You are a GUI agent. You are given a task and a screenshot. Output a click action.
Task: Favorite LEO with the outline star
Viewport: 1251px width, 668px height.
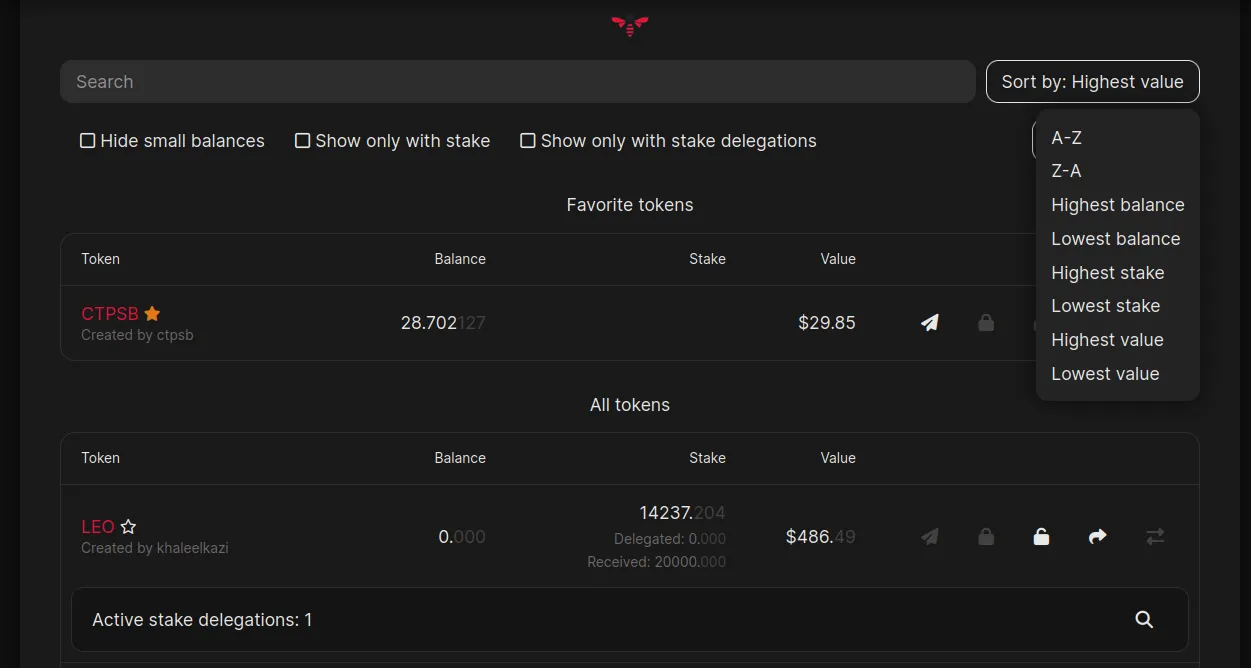pyautogui.click(x=128, y=526)
